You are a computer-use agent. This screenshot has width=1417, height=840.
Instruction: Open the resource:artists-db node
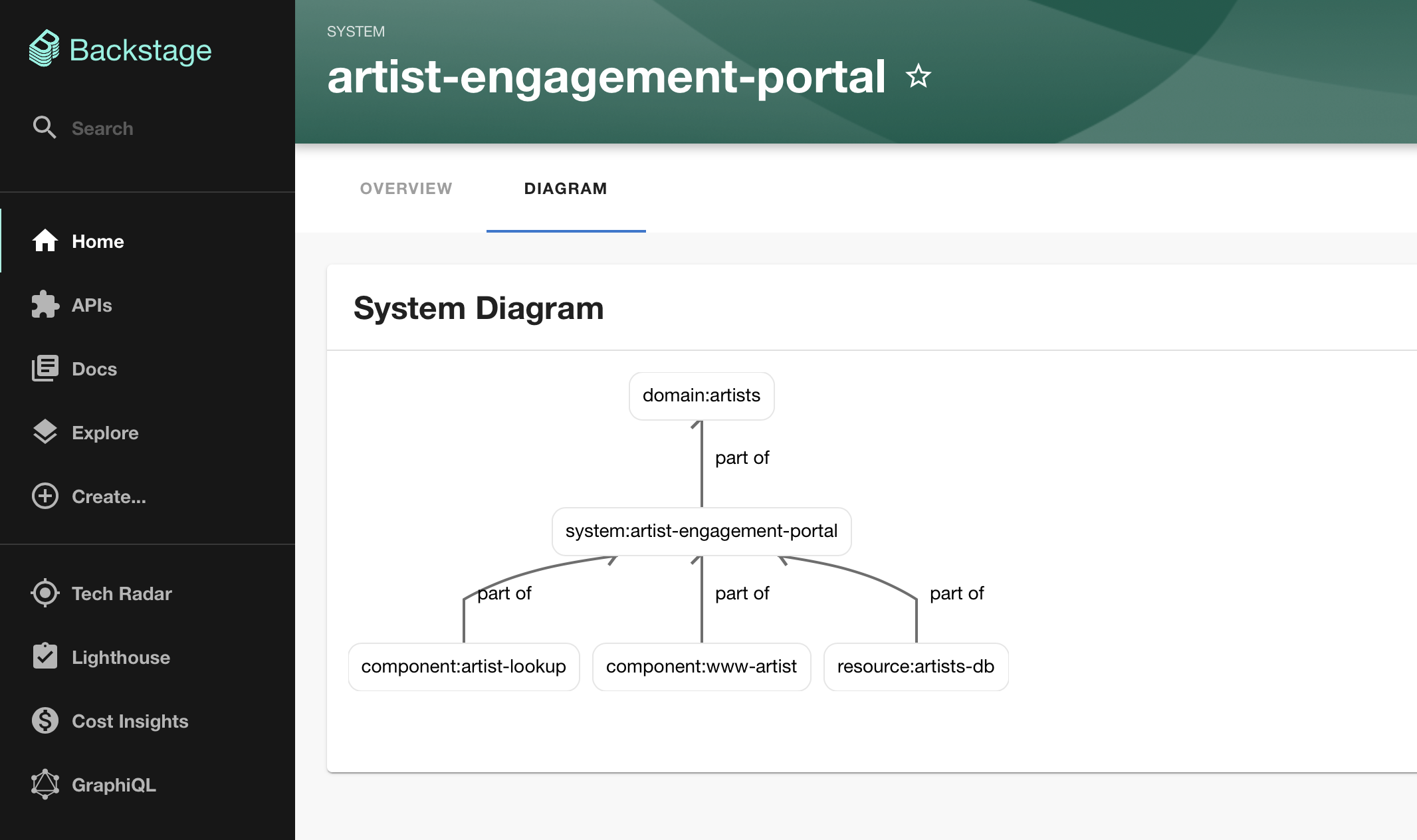(916, 667)
